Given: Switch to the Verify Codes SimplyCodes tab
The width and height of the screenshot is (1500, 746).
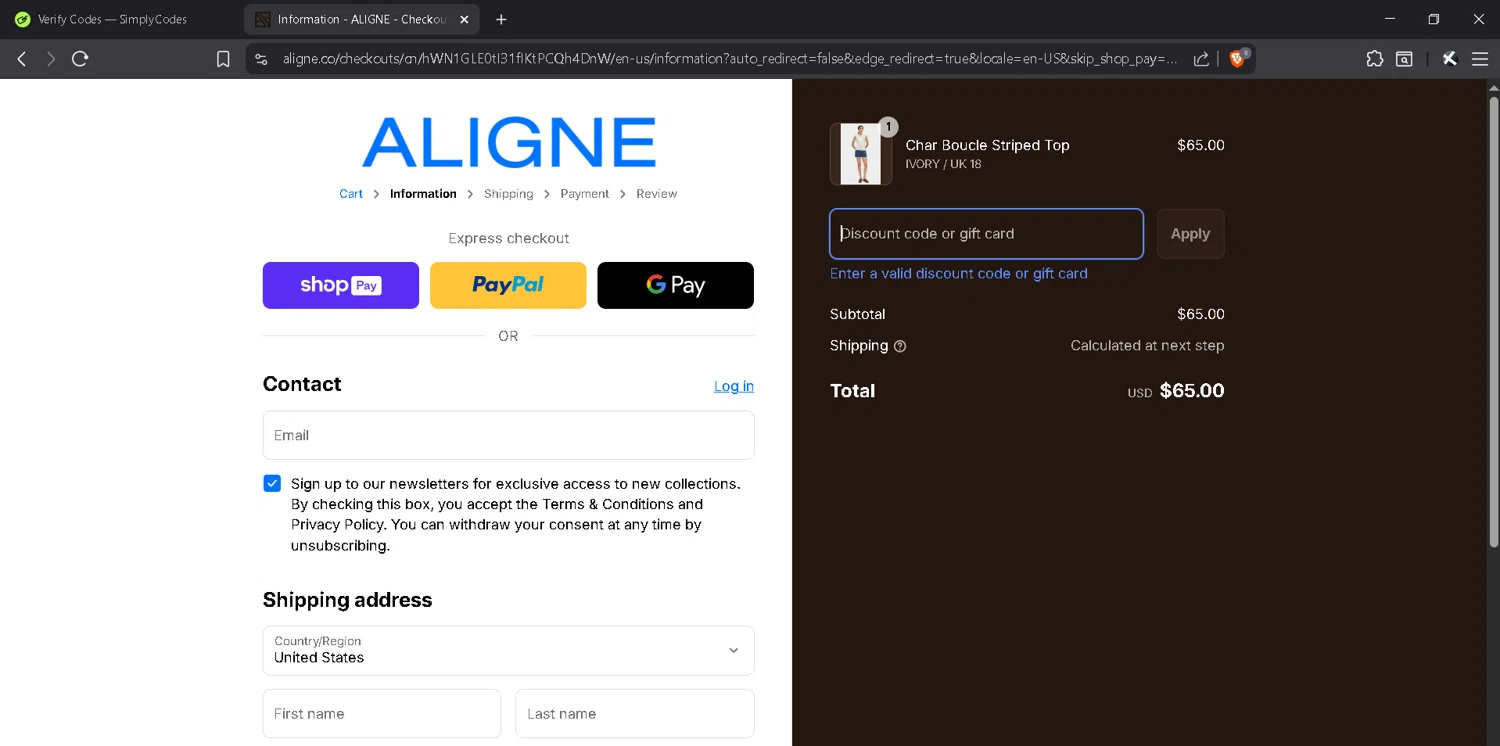Looking at the screenshot, I should click(112, 19).
